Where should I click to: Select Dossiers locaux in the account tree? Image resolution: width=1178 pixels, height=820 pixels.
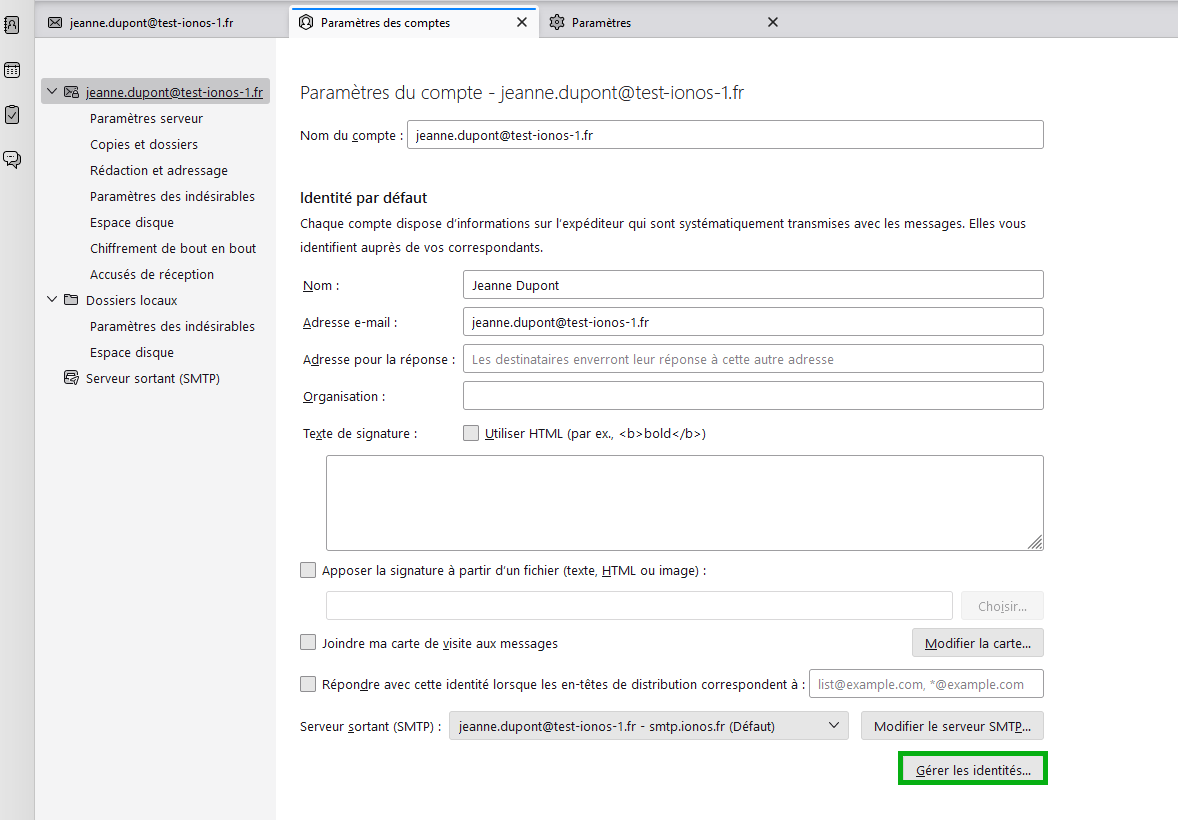(131, 301)
